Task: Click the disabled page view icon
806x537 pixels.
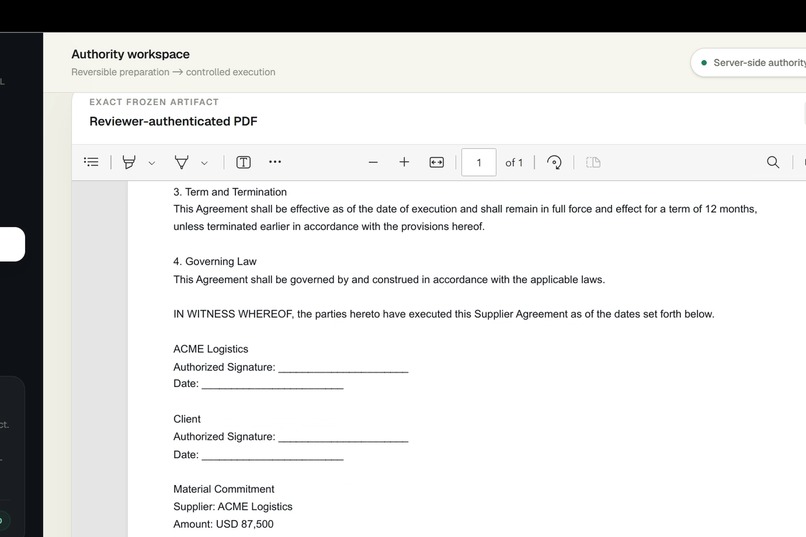Action: pos(593,162)
